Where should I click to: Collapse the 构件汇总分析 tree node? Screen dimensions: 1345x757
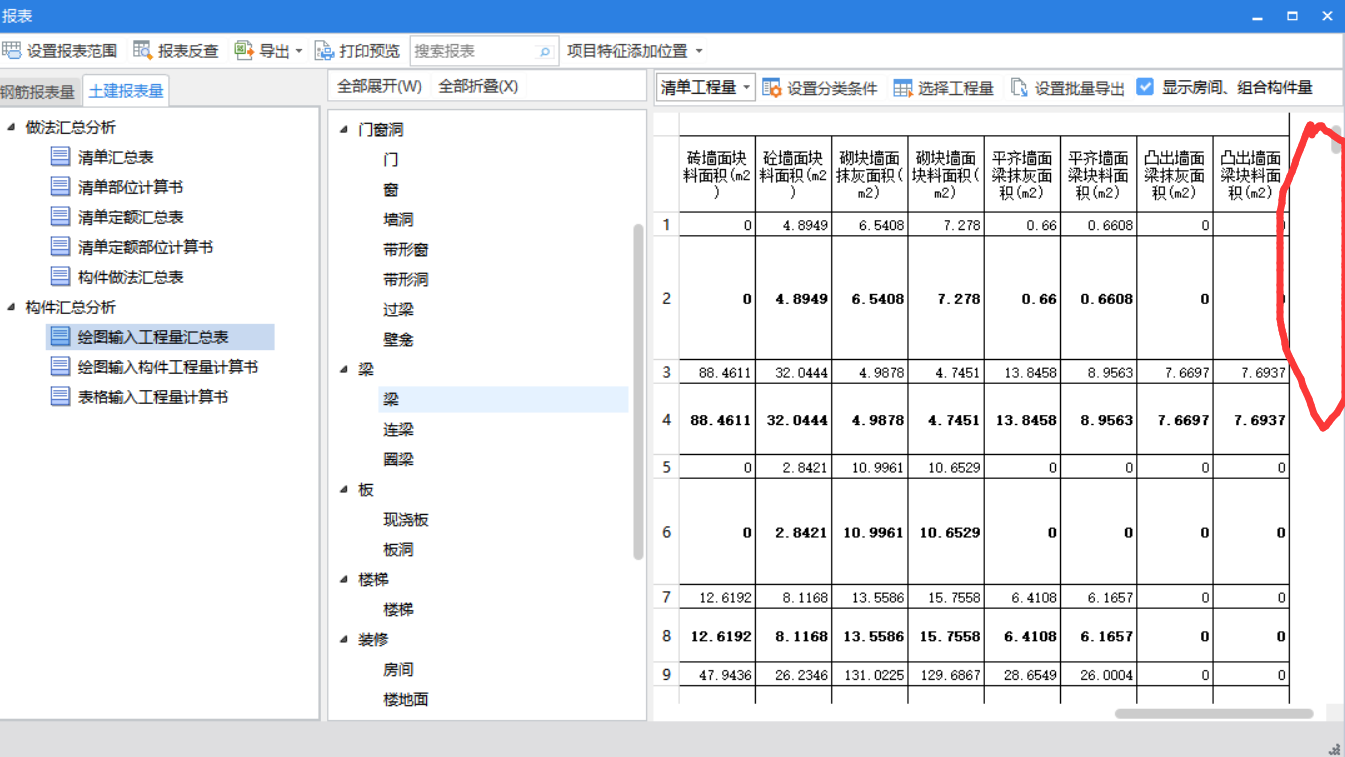[x=11, y=307]
